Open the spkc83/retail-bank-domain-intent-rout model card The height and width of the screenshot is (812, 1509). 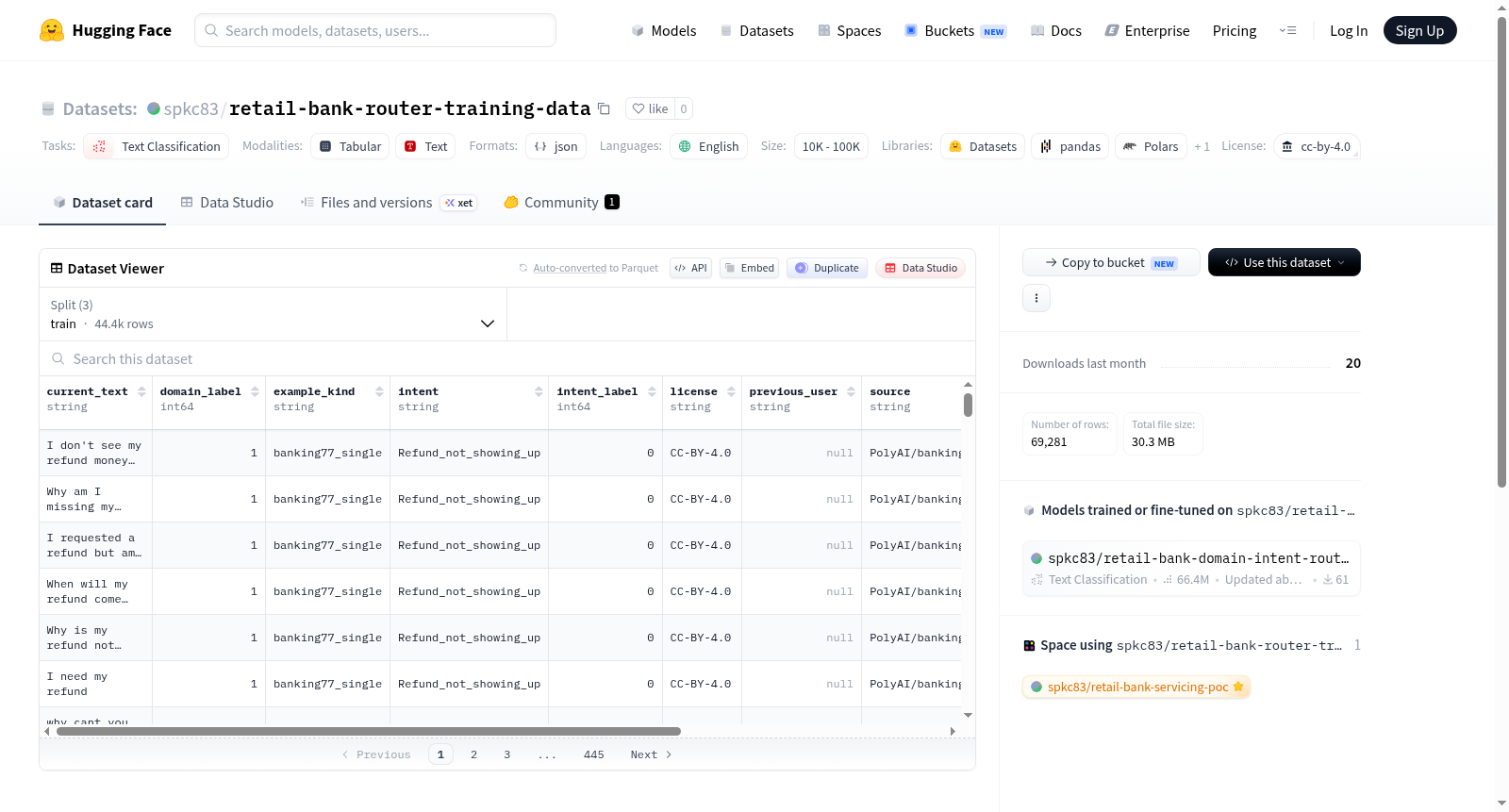click(1191, 568)
